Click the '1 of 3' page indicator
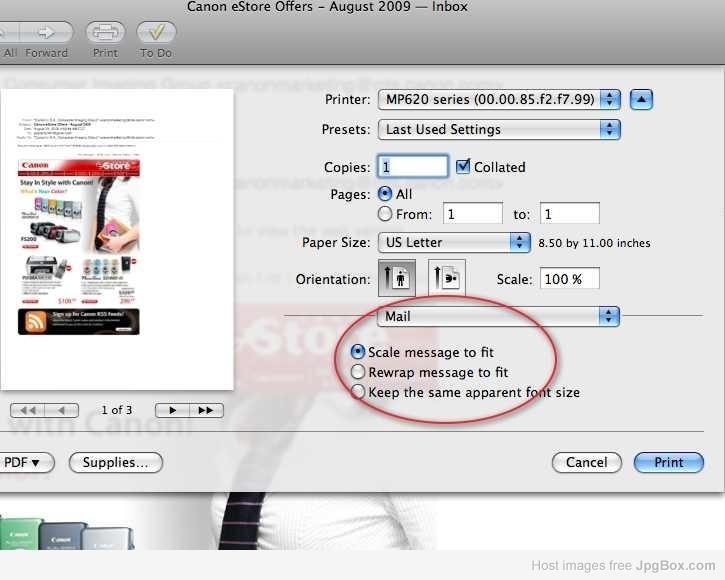This screenshot has width=725, height=580. click(117, 410)
